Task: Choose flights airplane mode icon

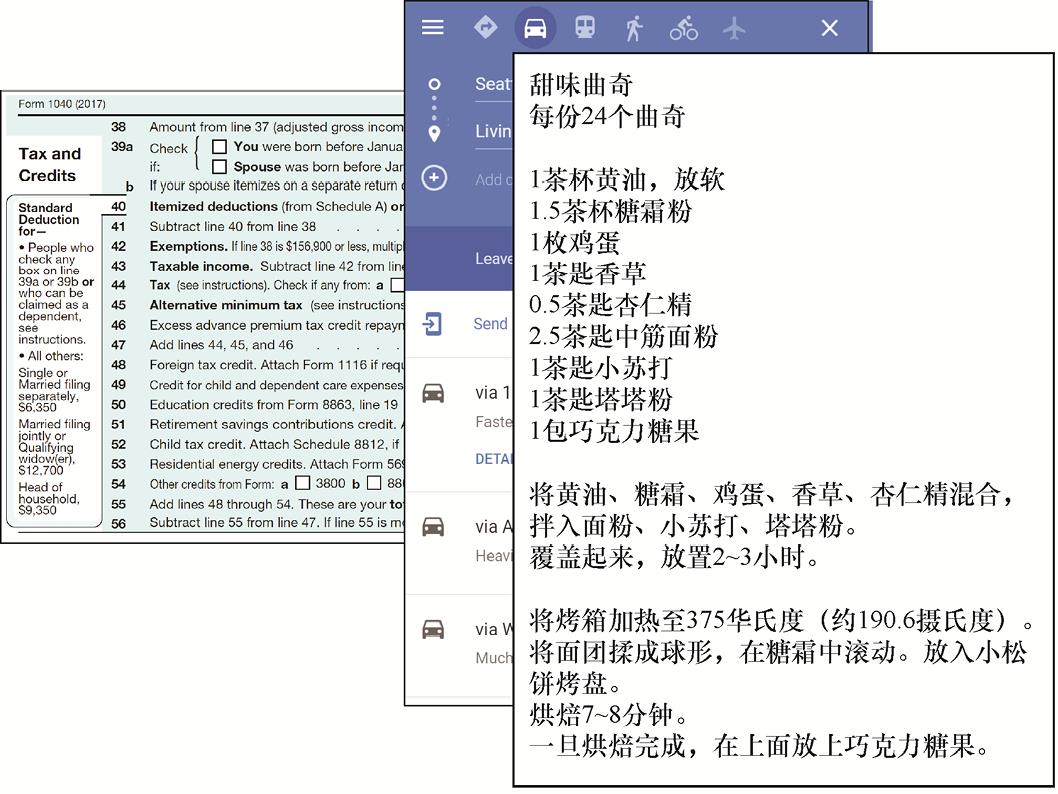Action: pyautogui.click(x=734, y=28)
